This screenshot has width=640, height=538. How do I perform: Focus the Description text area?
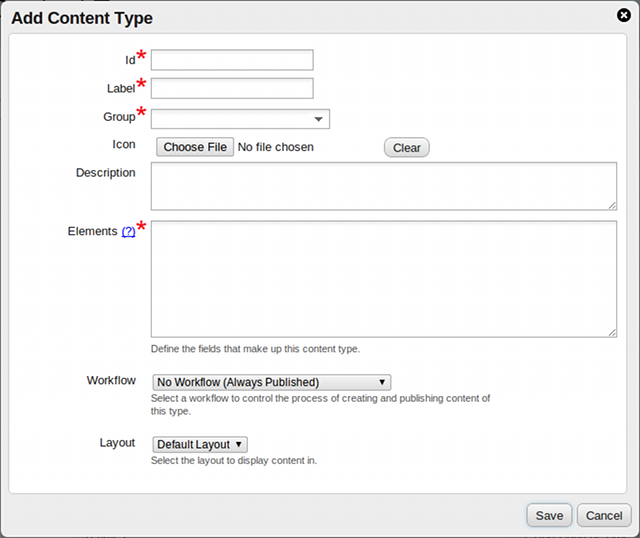(x=384, y=186)
